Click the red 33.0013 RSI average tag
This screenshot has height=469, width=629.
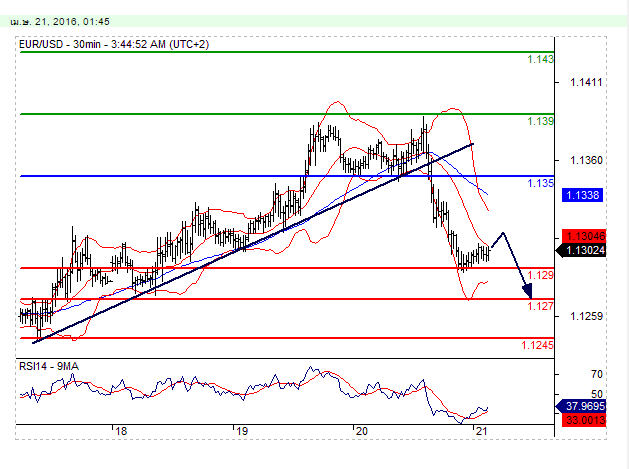584,420
